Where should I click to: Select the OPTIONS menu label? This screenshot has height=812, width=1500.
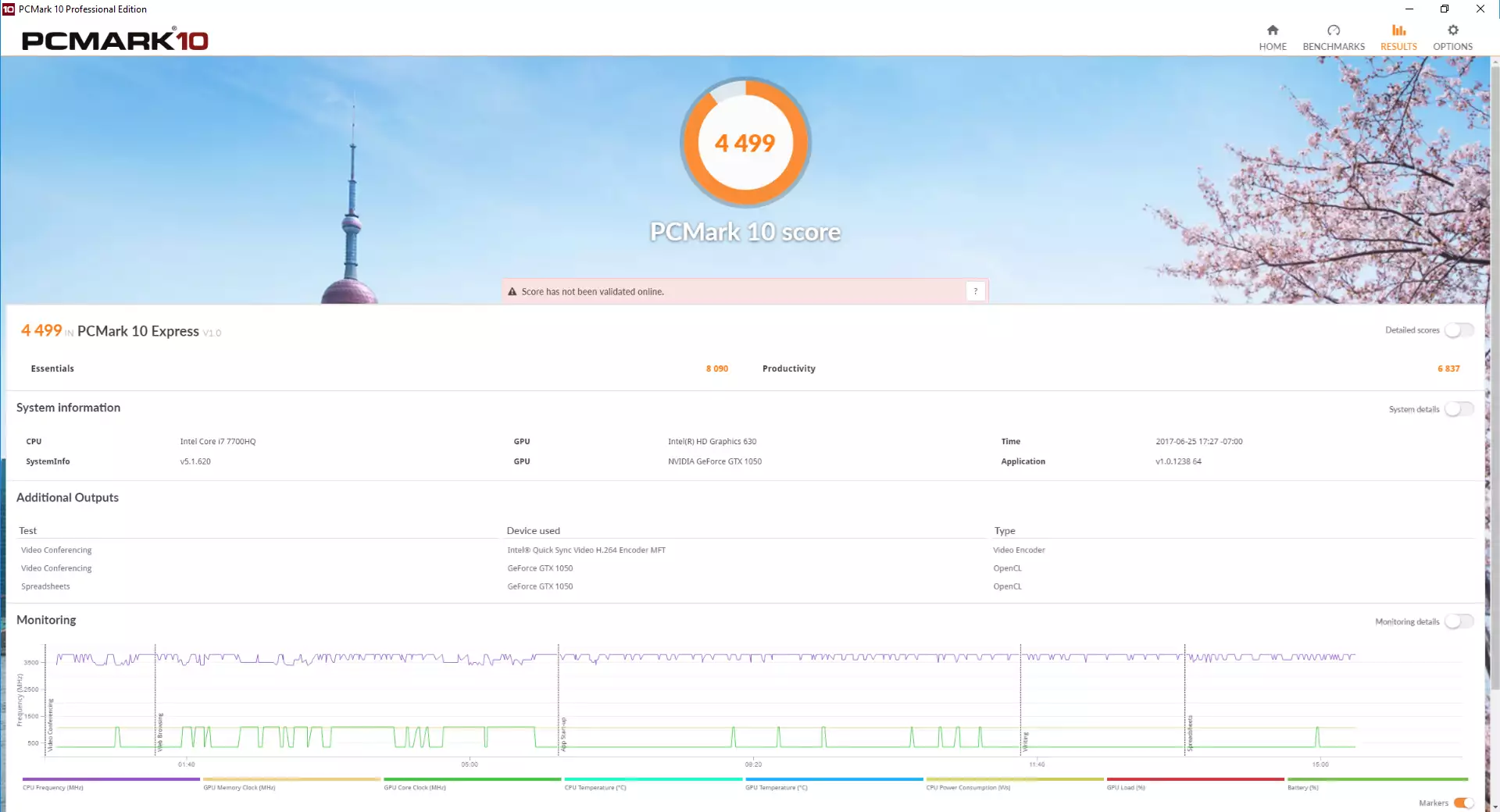[x=1452, y=47]
